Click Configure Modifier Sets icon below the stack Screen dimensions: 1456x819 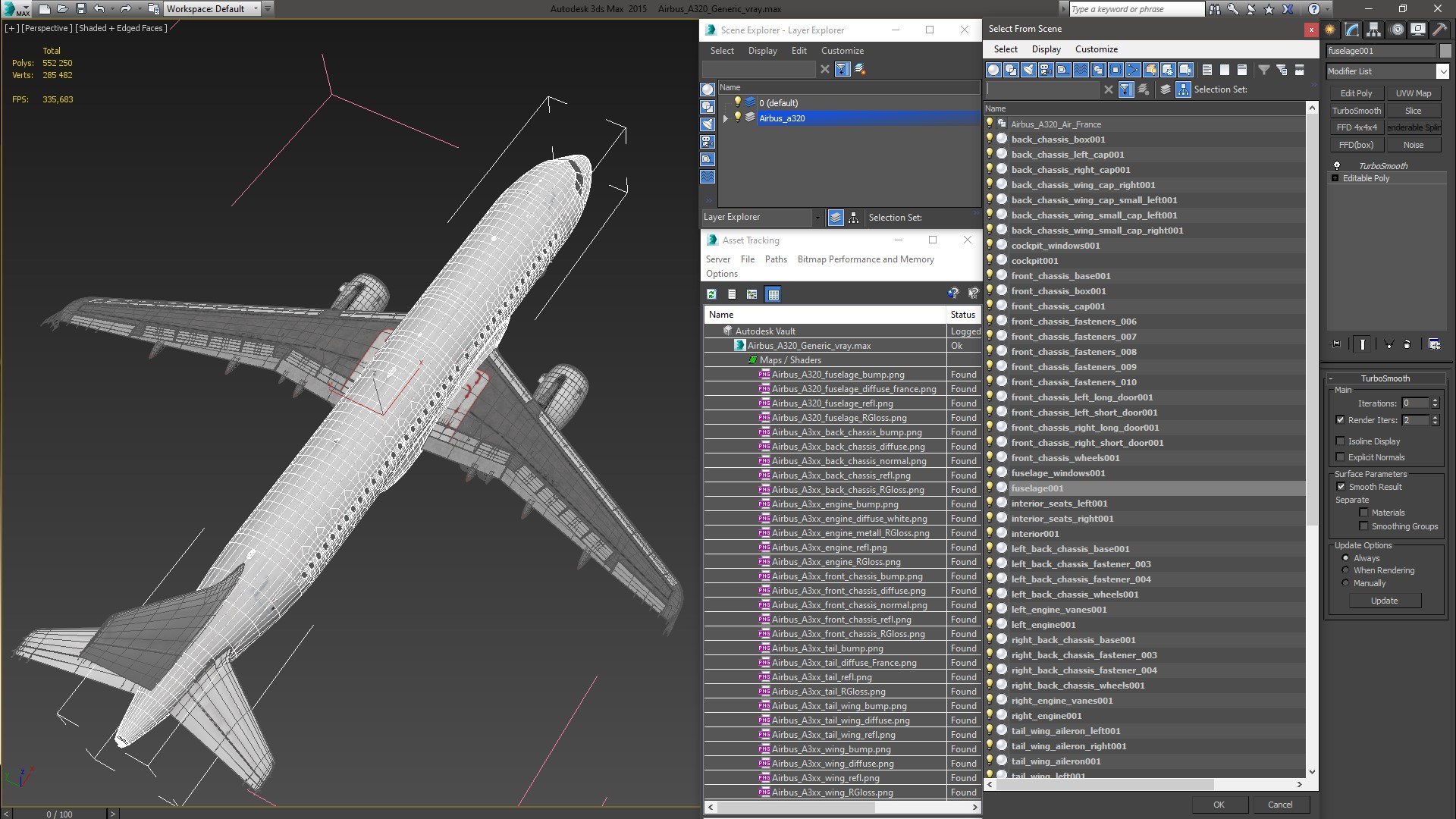point(1435,344)
